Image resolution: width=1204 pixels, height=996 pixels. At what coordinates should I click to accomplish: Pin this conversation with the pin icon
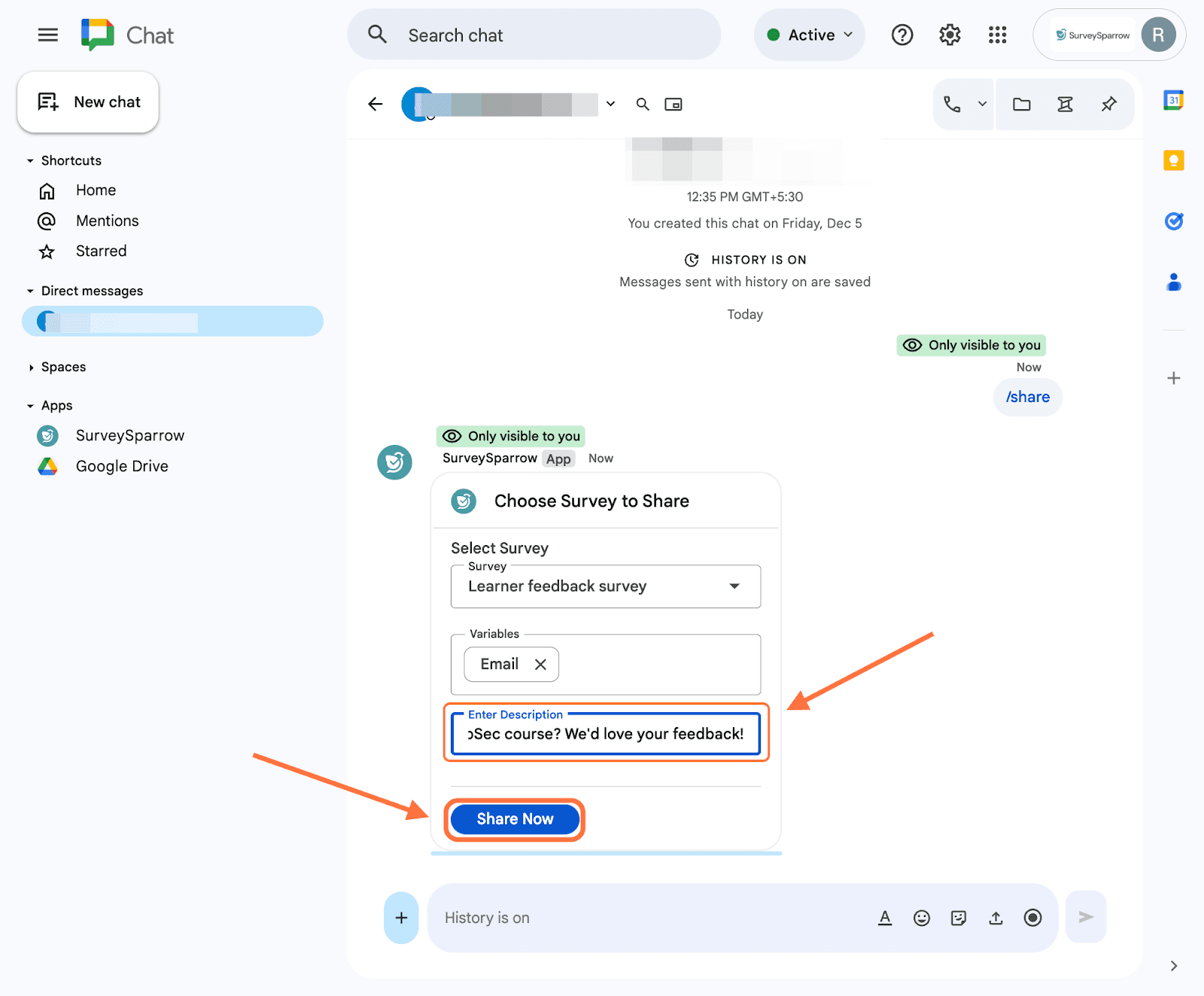[1108, 105]
